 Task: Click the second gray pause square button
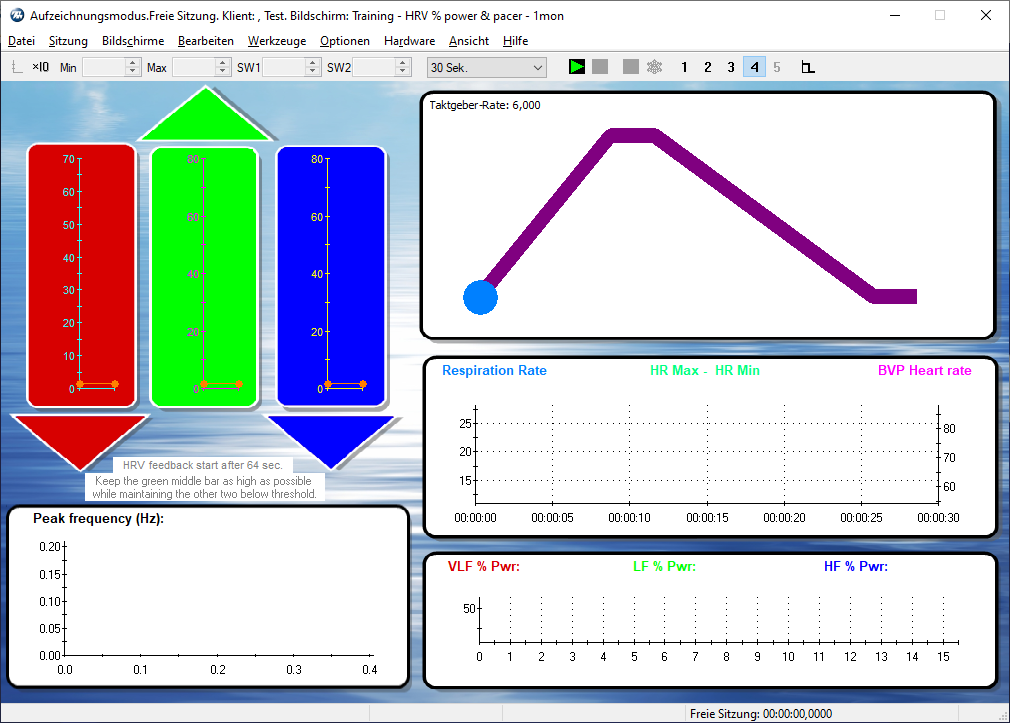(631, 67)
